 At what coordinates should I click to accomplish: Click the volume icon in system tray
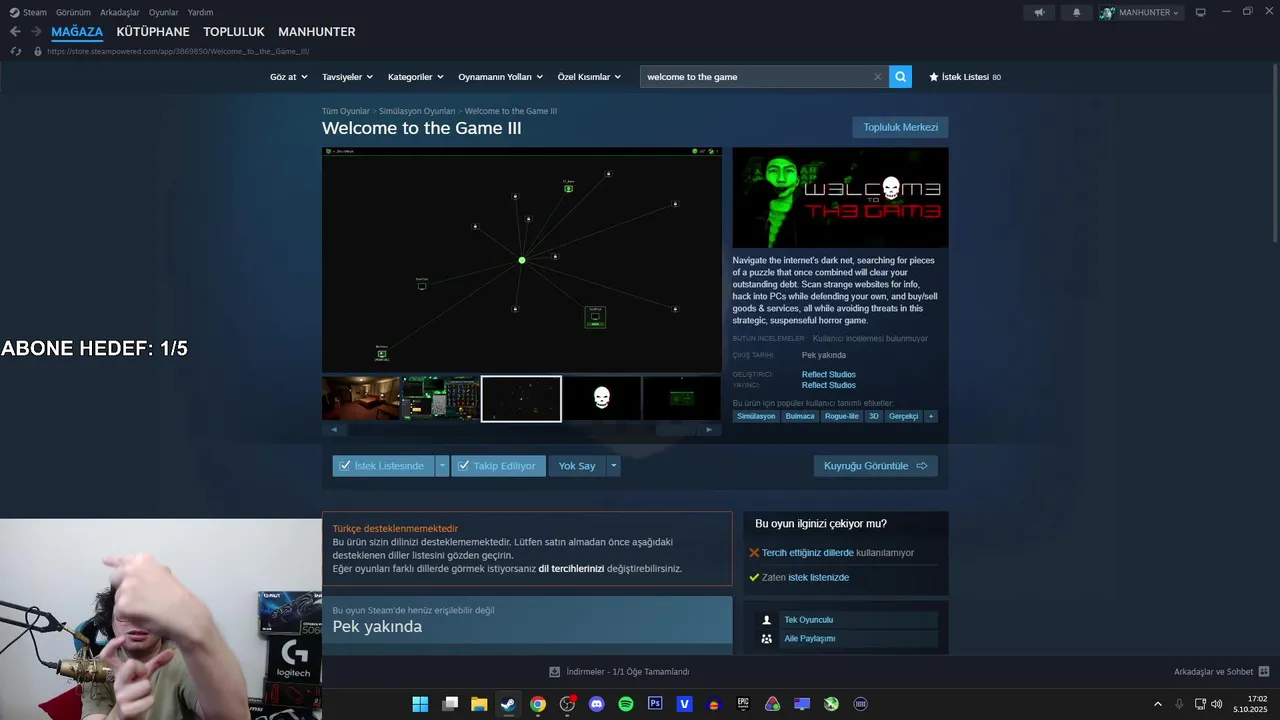click(x=1217, y=704)
